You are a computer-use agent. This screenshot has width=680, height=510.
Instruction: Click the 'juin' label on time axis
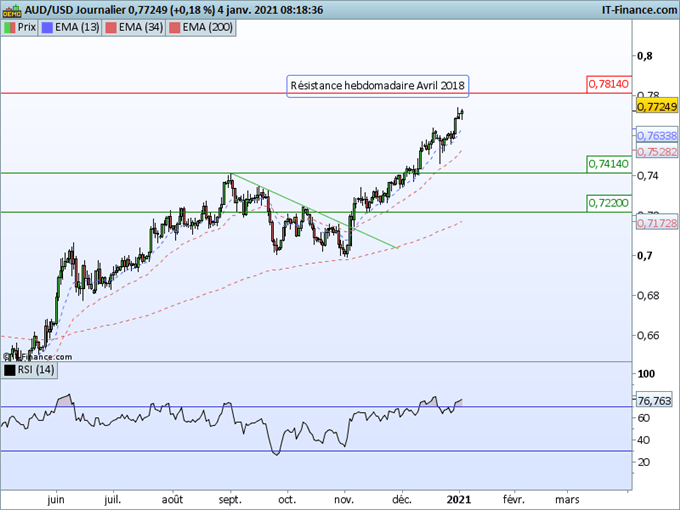coord(56,500)
